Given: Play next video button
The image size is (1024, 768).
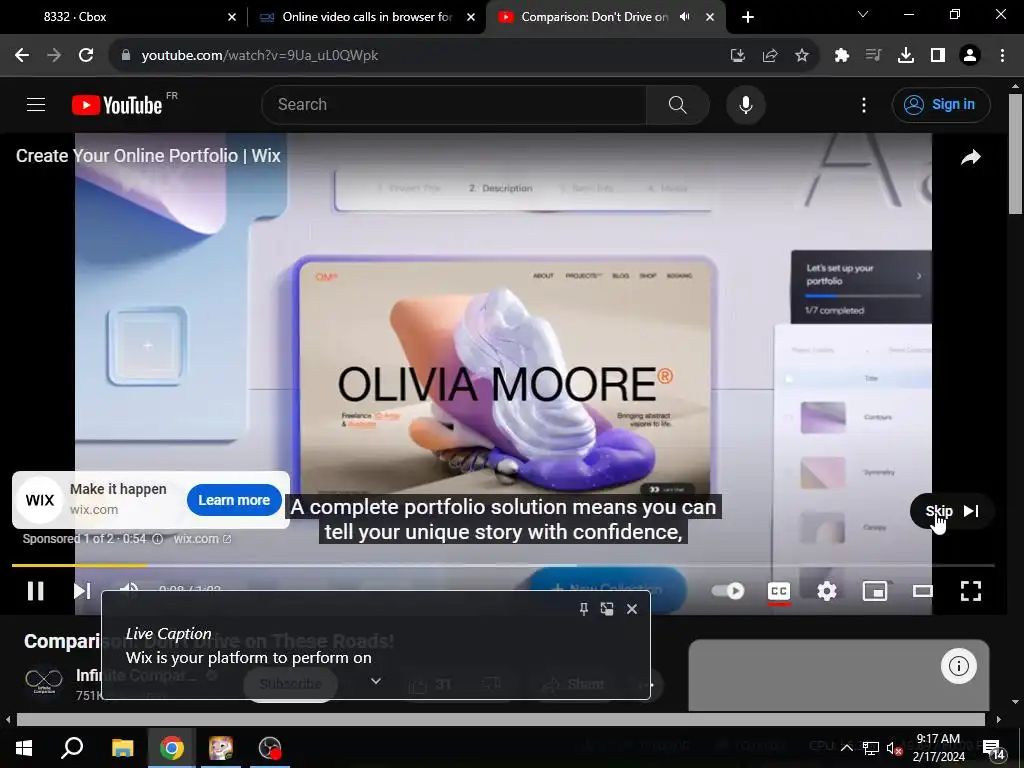Looking at the screenshot, I should pyautogui.click(x=82, y=590).
